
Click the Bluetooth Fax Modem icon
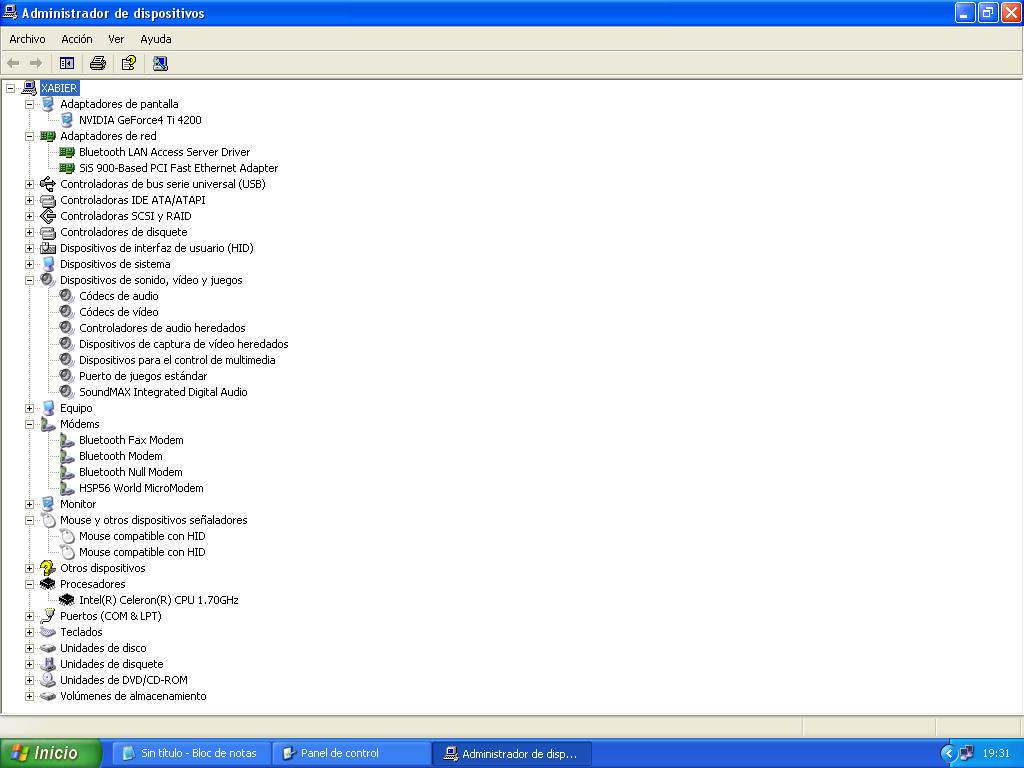tap(67, 440)
